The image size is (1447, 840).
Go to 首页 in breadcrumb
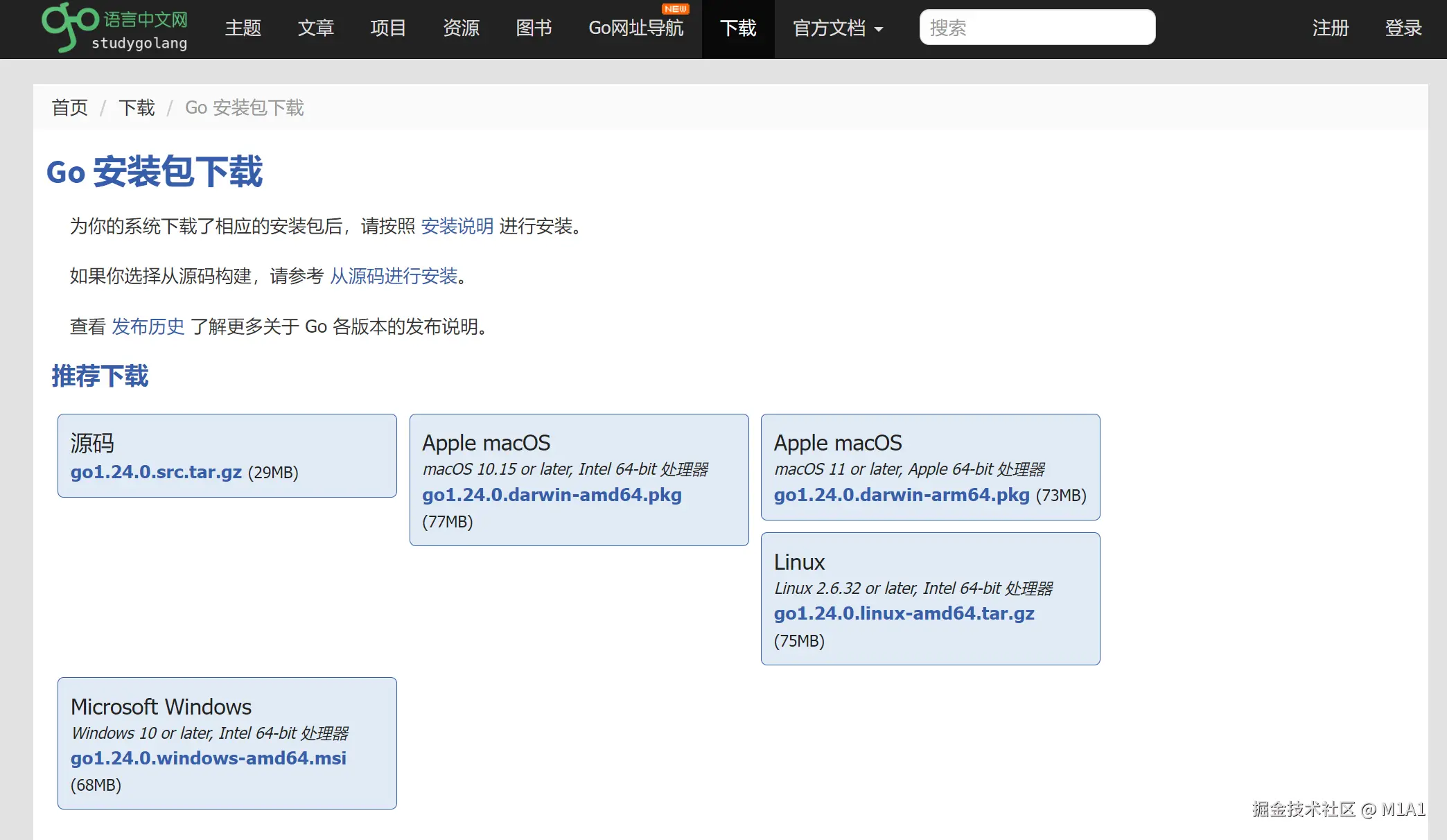(x=70, y=108)
